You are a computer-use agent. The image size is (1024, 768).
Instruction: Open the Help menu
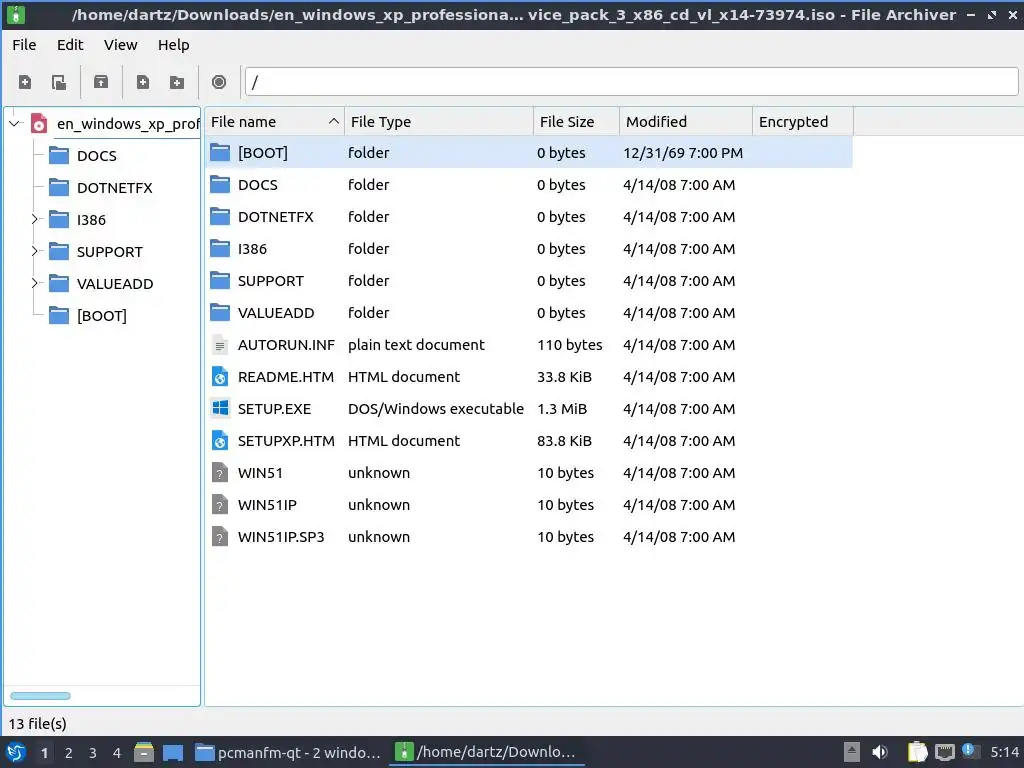(x=174, y=45)
